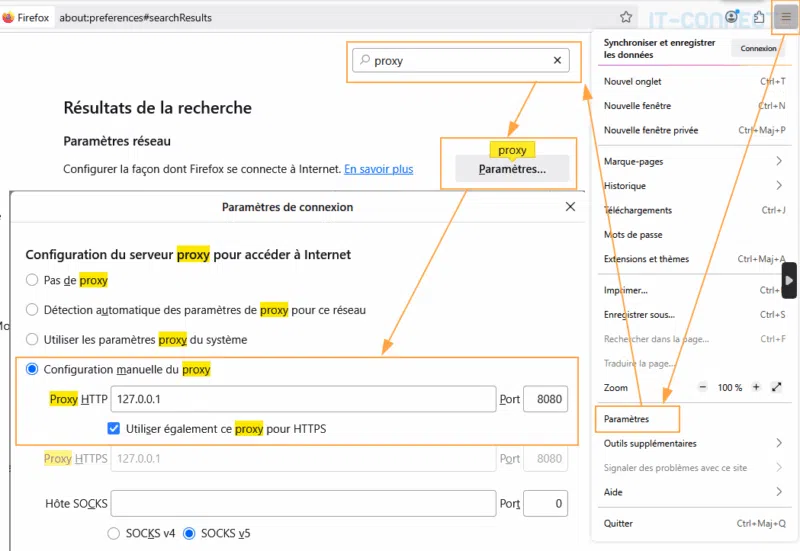The width and height of the screenshot is (800, 551).
Task: Click the Proxy HTTP port field 8080
Action: tap(545, 399)
